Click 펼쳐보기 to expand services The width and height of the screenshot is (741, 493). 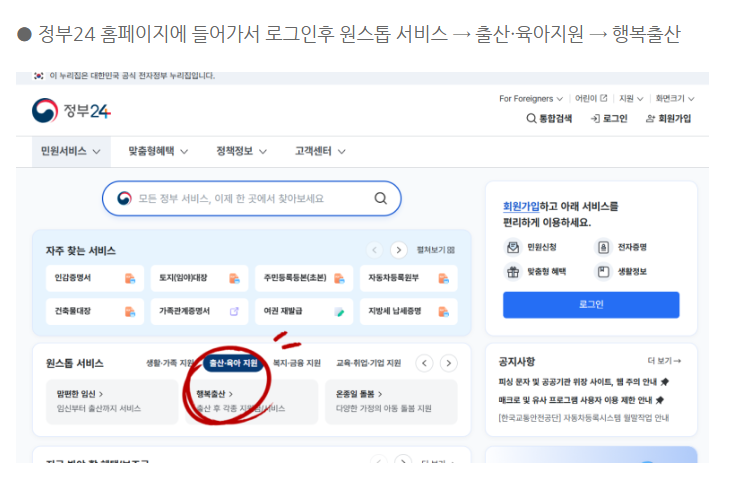point(436,250)
